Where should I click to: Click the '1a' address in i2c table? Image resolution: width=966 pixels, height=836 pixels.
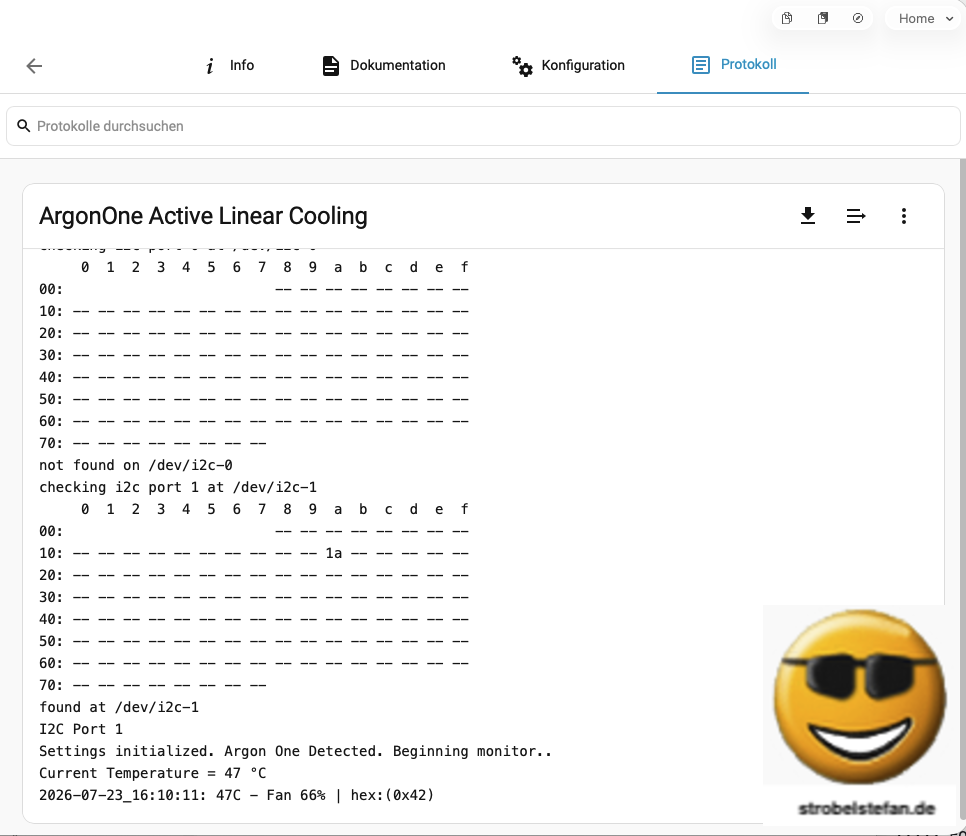pyautogui.click(x=334, y=553)
